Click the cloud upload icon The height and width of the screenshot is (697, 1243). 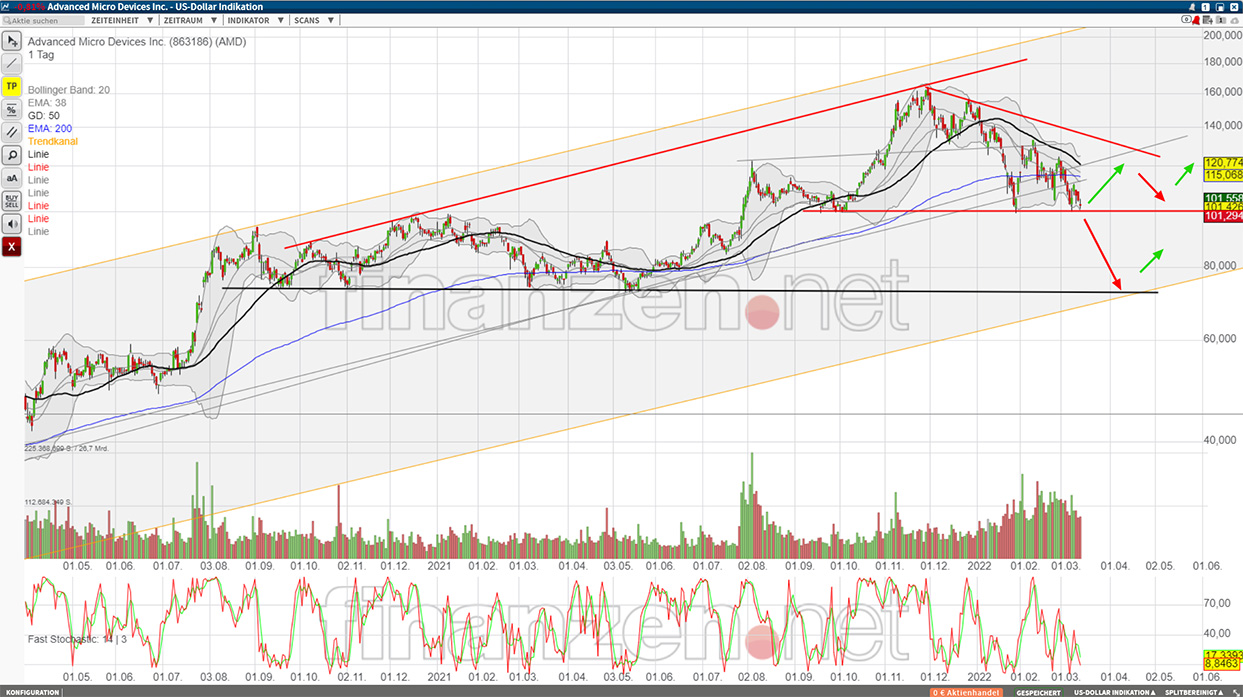[1233, 20]
